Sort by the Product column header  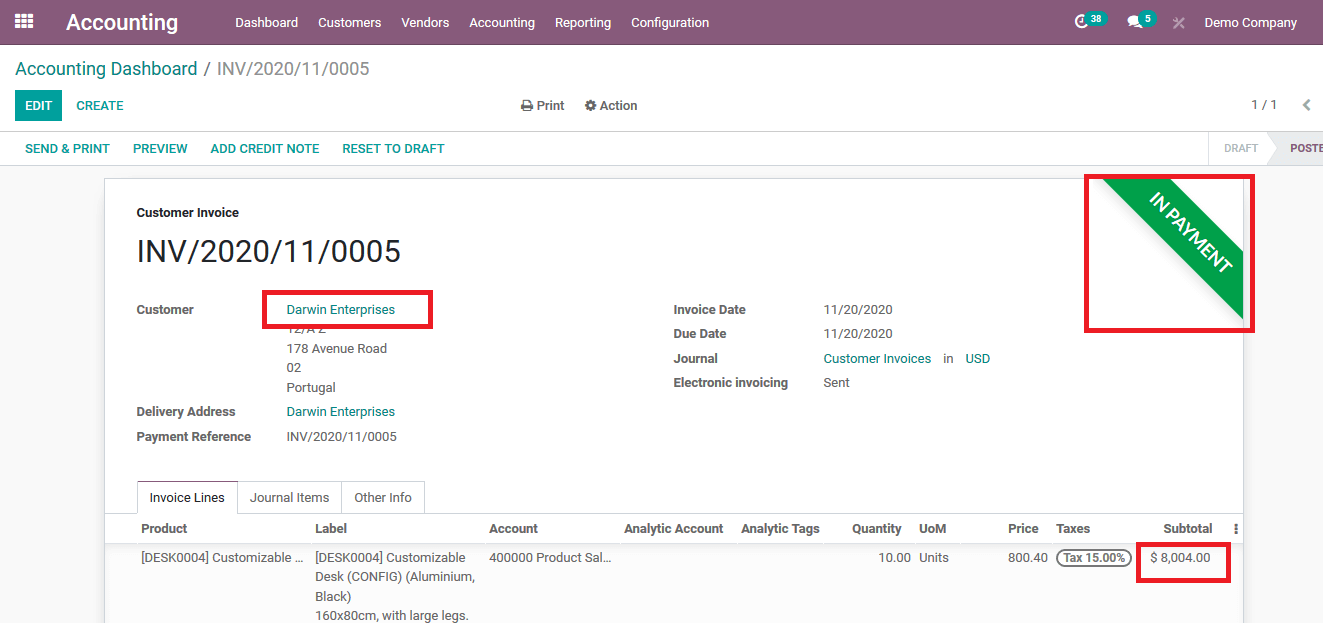pos(164,529)
